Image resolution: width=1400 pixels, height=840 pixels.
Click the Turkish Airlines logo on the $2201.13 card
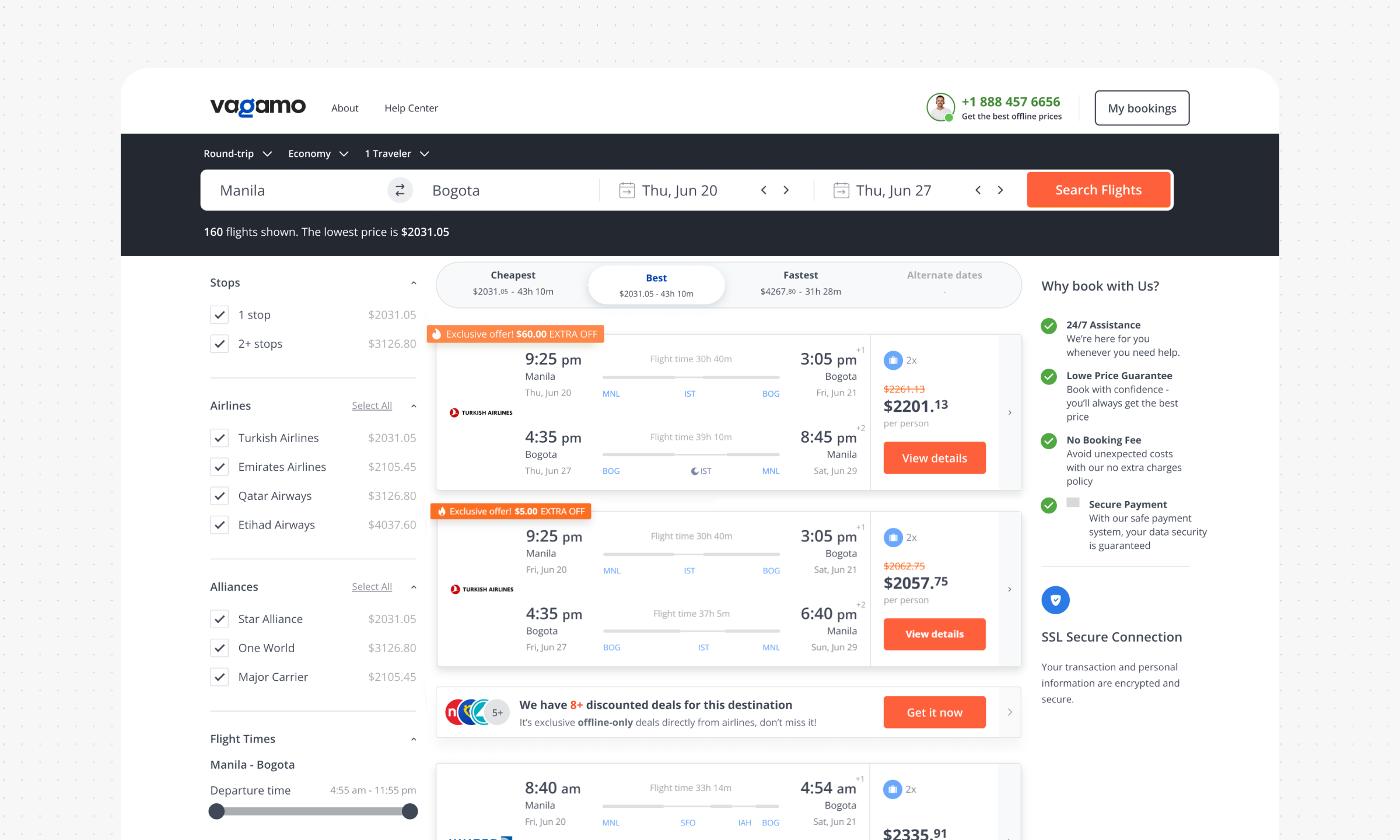(481, 412)
